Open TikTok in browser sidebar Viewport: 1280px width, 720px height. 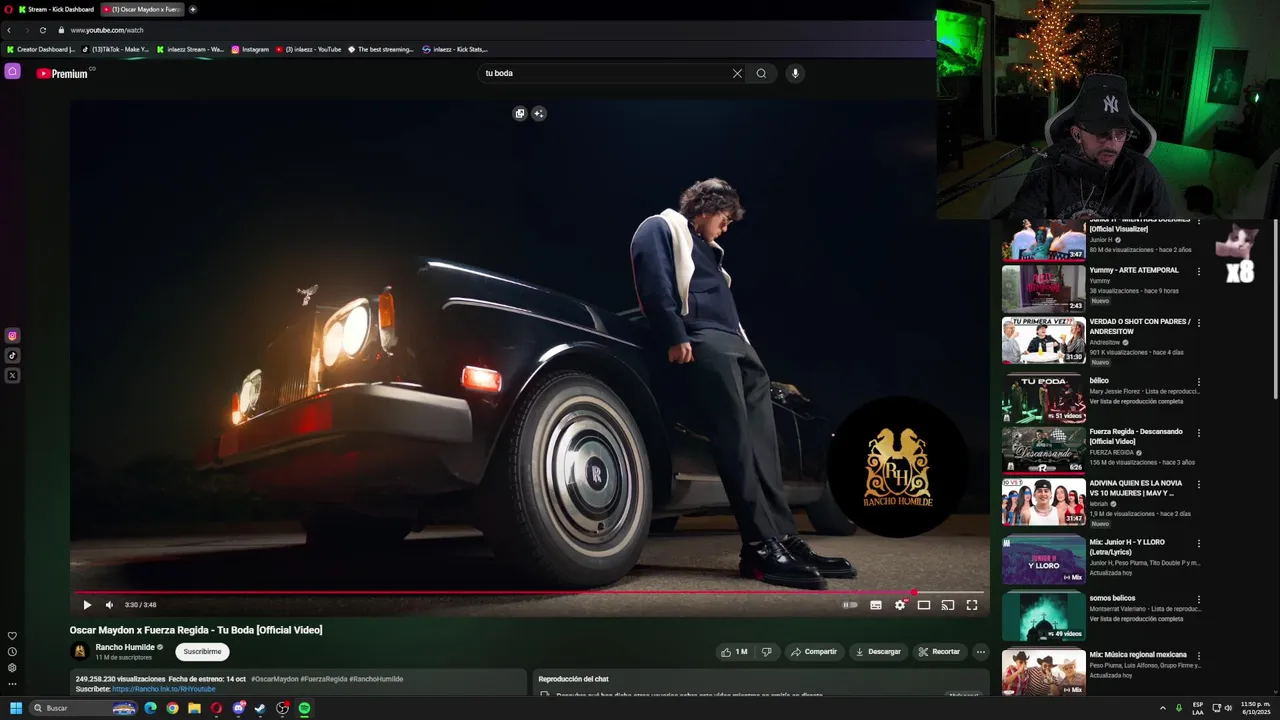(12, 355)
